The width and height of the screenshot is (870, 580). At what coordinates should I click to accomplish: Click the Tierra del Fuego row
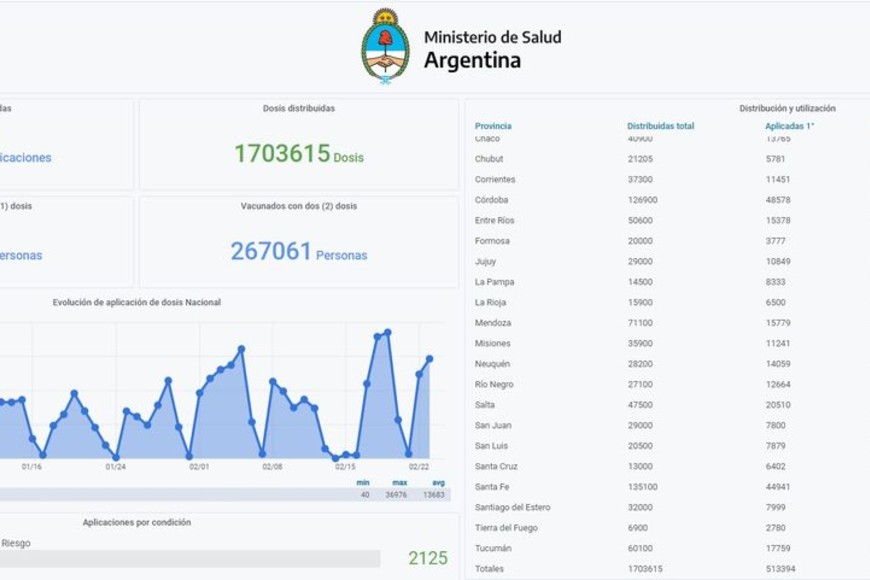(502, 528)
